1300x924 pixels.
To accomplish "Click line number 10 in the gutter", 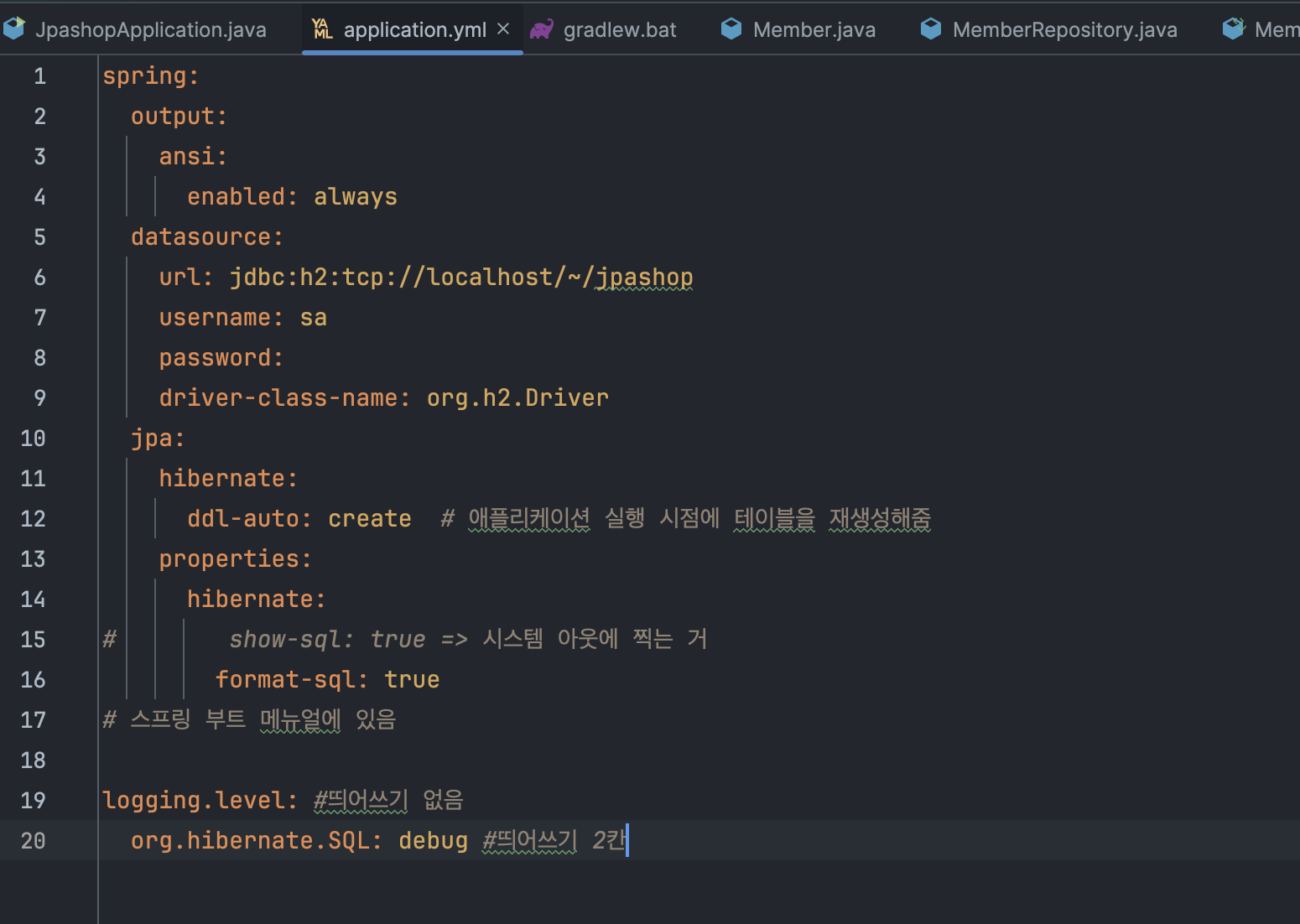I will click(x=33, y=439).
